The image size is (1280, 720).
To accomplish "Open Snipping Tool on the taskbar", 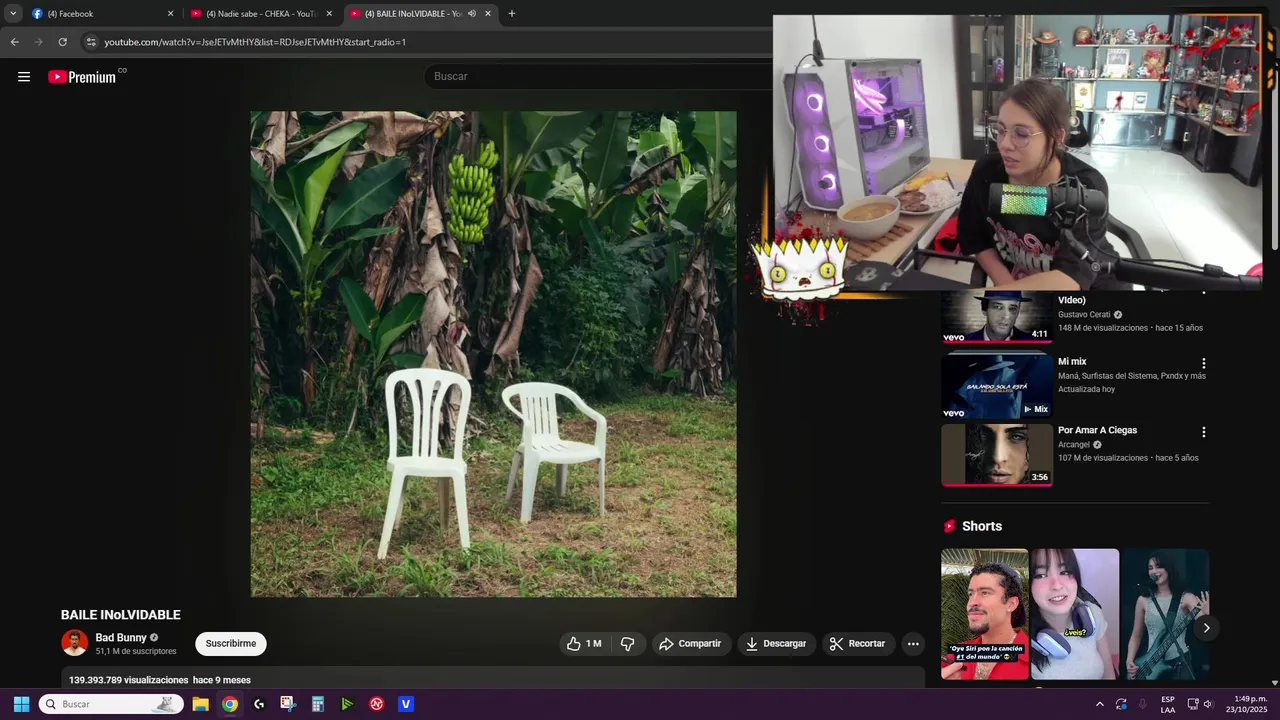I will click(x=288, y=704).
